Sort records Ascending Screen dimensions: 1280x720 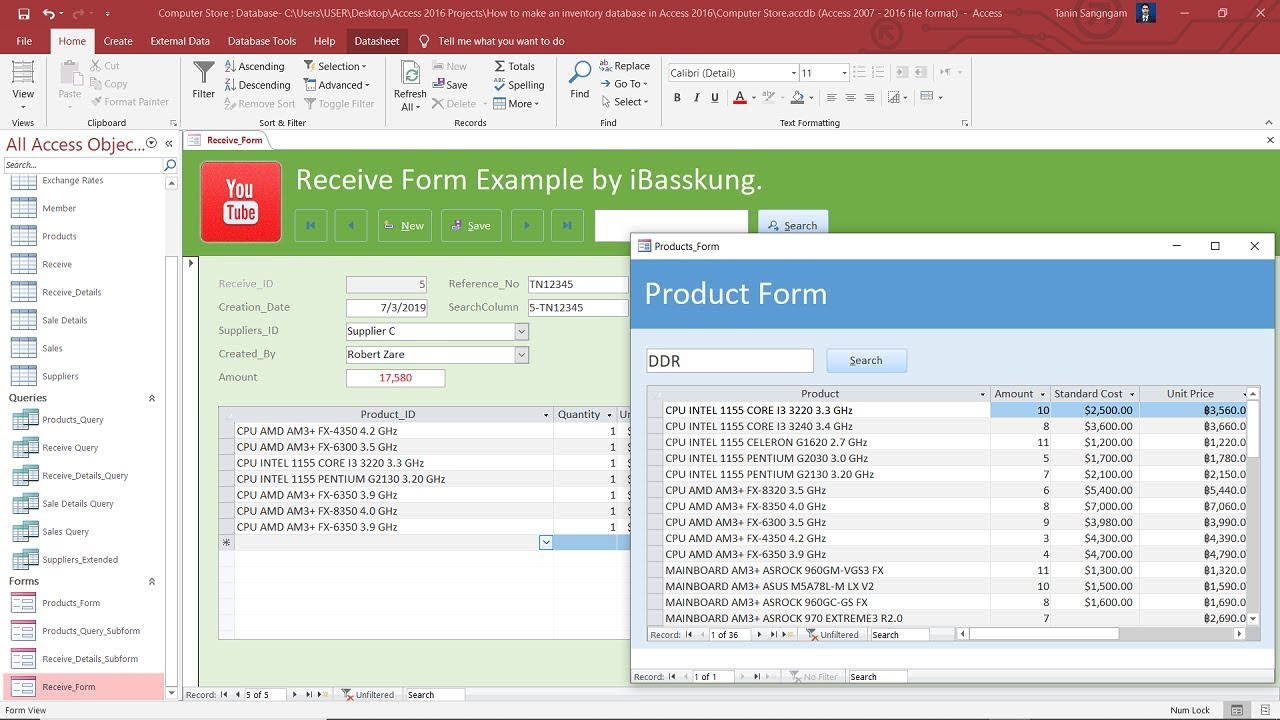tap(254, 66)
